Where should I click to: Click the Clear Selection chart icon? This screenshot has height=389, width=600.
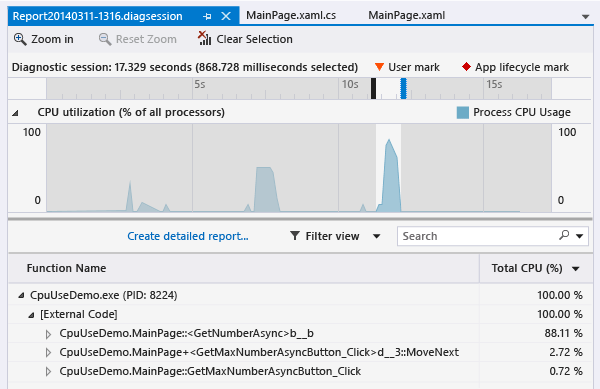tap(204, 38)
